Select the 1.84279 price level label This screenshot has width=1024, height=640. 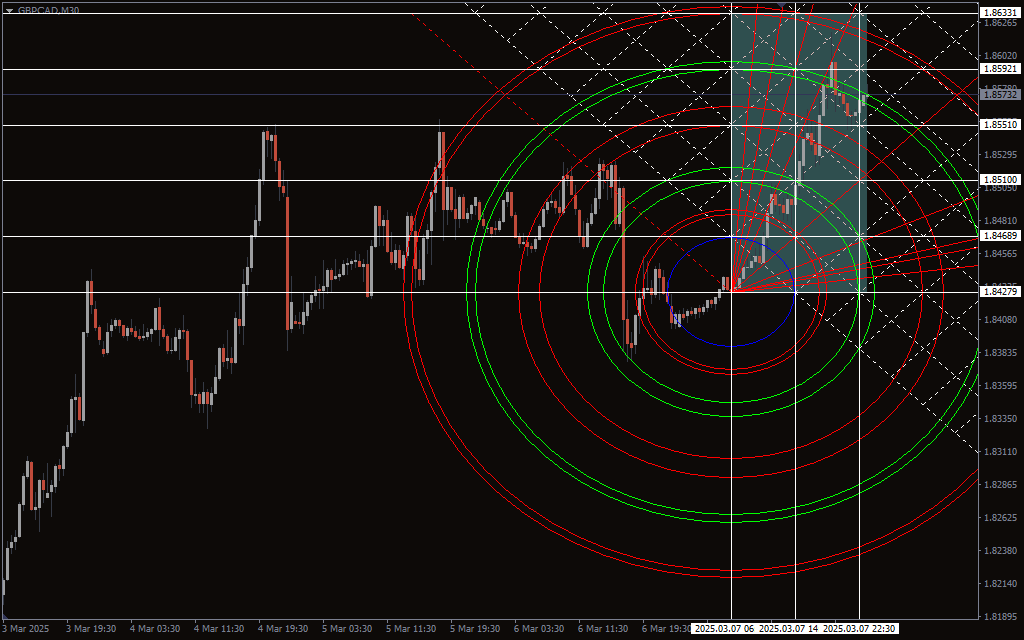point(1000,292)
